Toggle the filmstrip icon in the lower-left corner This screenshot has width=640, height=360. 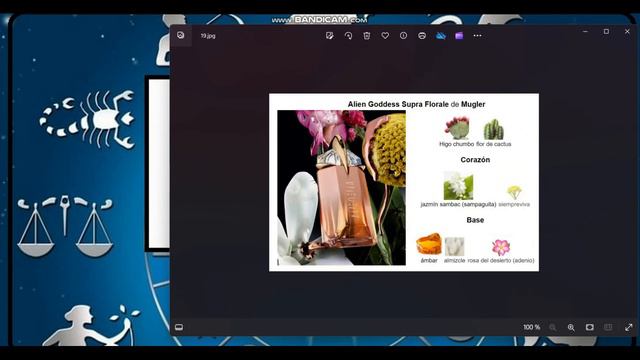(179, 327)
